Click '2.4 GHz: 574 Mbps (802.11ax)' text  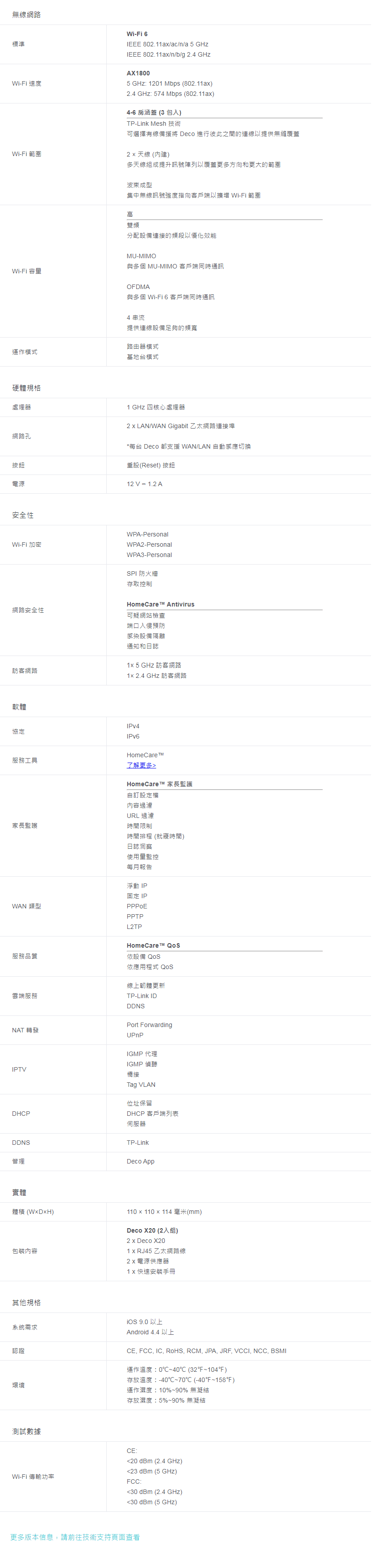(170, 94)
